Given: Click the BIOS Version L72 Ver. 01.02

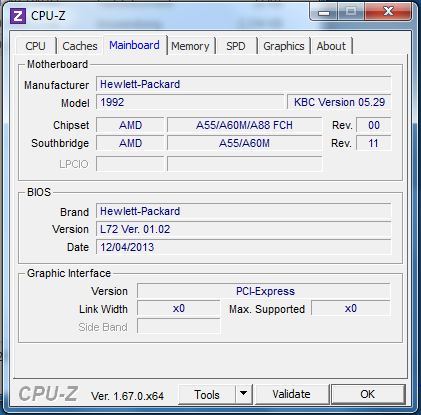Looking at the screenshot, I should point(244,229).
